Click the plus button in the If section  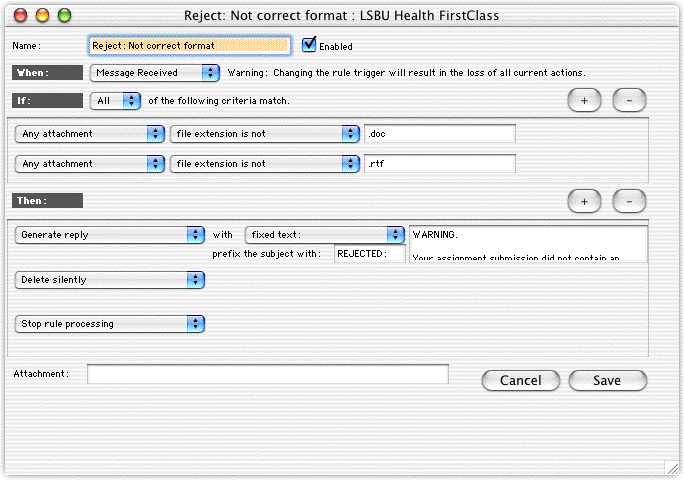tap(584, 100)
